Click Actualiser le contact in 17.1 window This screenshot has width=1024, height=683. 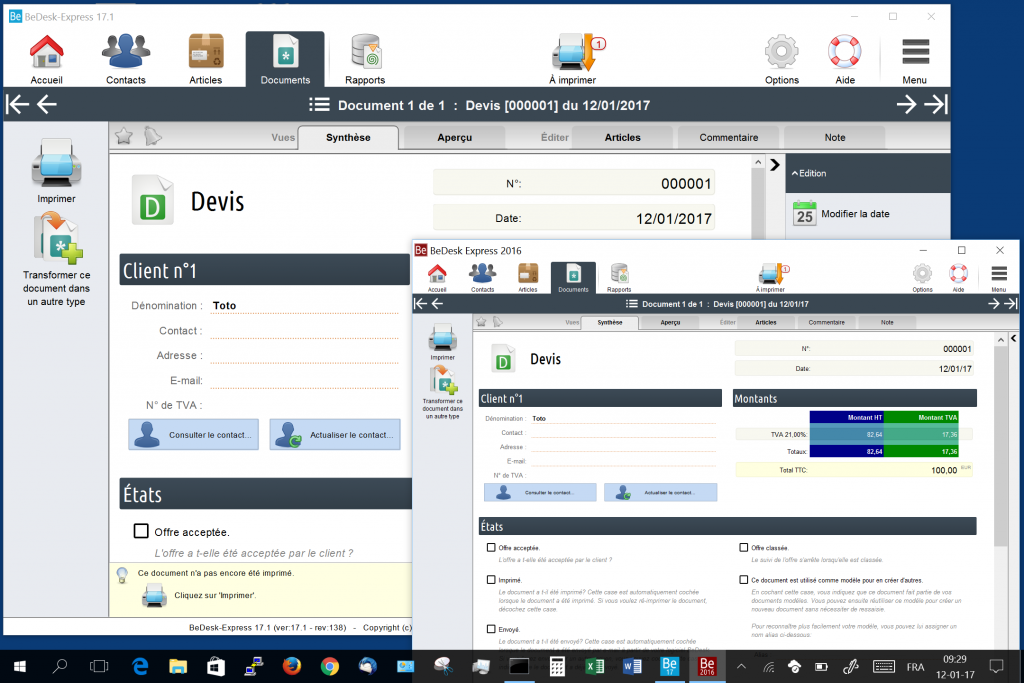(335, 434)
